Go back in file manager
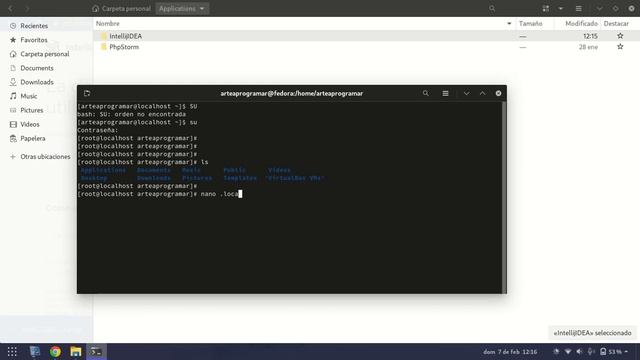The width and height of the screenshot is (640, 360). point(11,8)
